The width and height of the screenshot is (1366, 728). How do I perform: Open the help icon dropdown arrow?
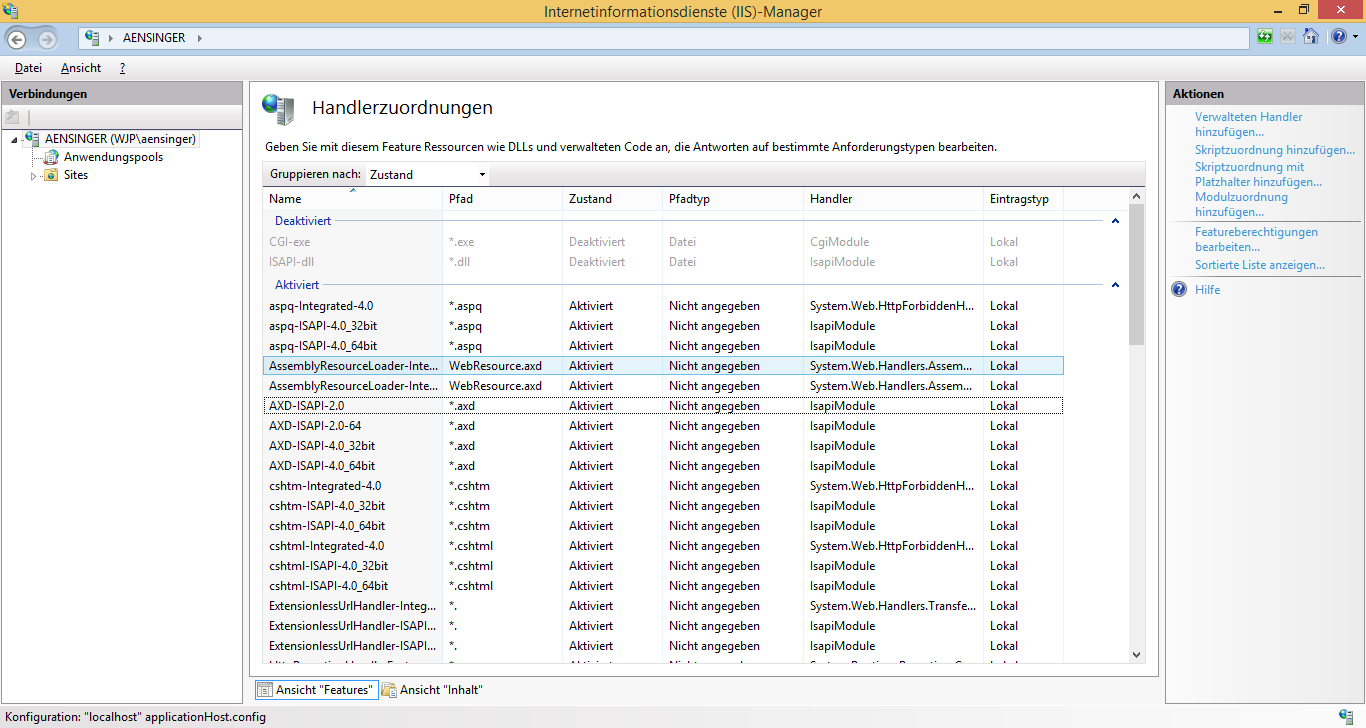coord(1354,37)
